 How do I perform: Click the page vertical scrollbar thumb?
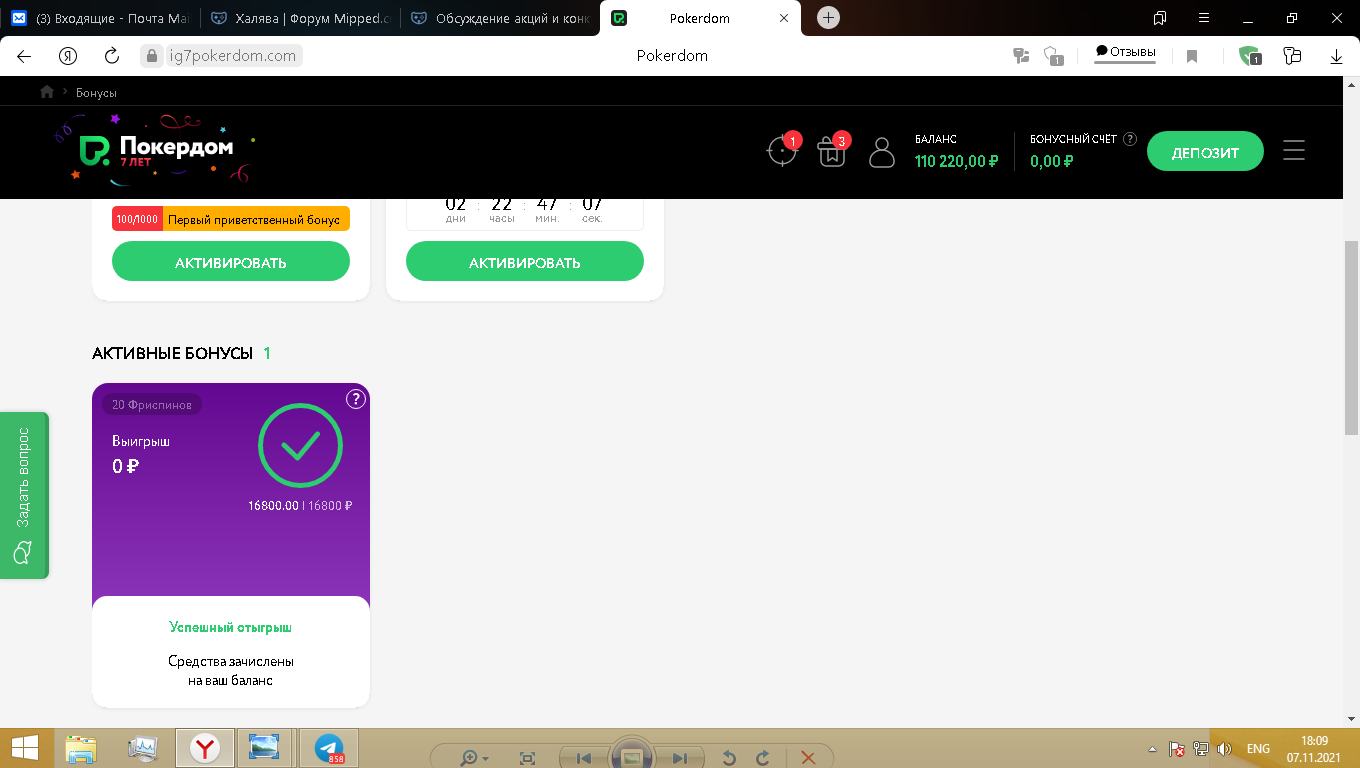1351,337
